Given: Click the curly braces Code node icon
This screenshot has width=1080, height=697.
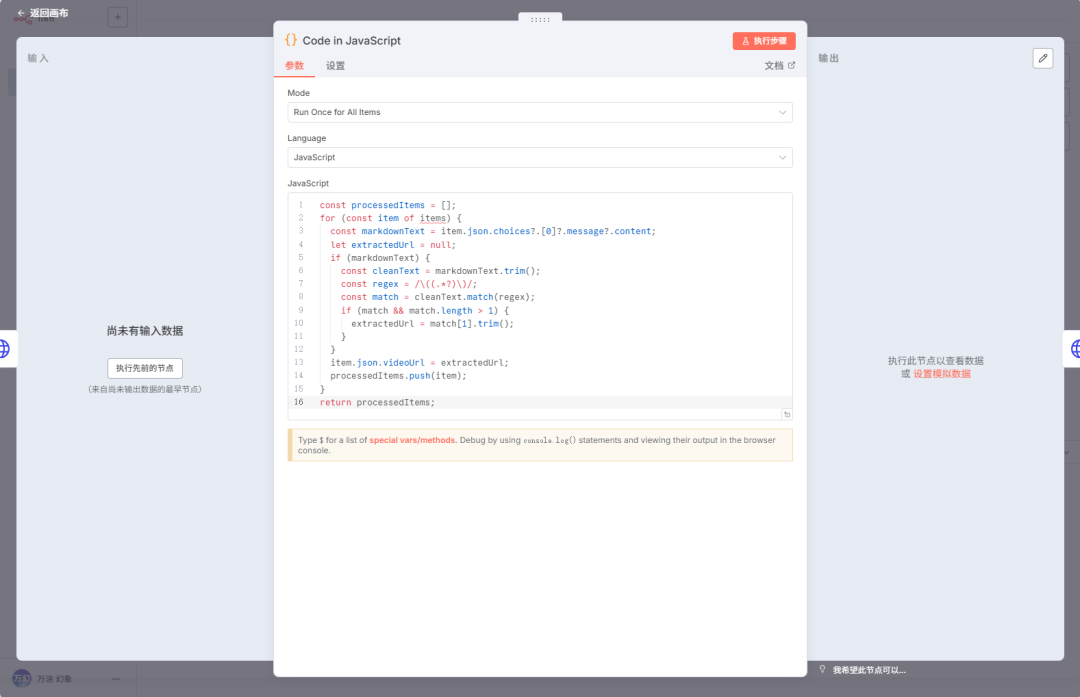Looking at the screenshot, I should 291,40.
